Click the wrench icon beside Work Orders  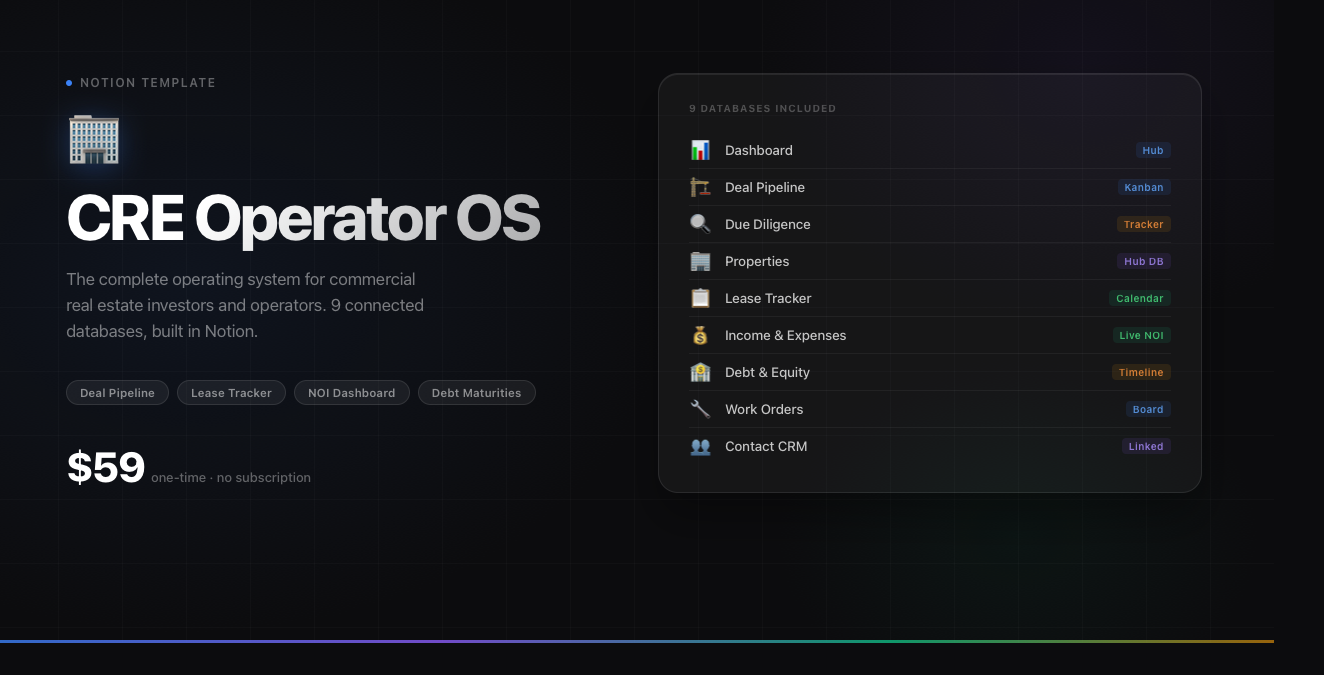700,409
